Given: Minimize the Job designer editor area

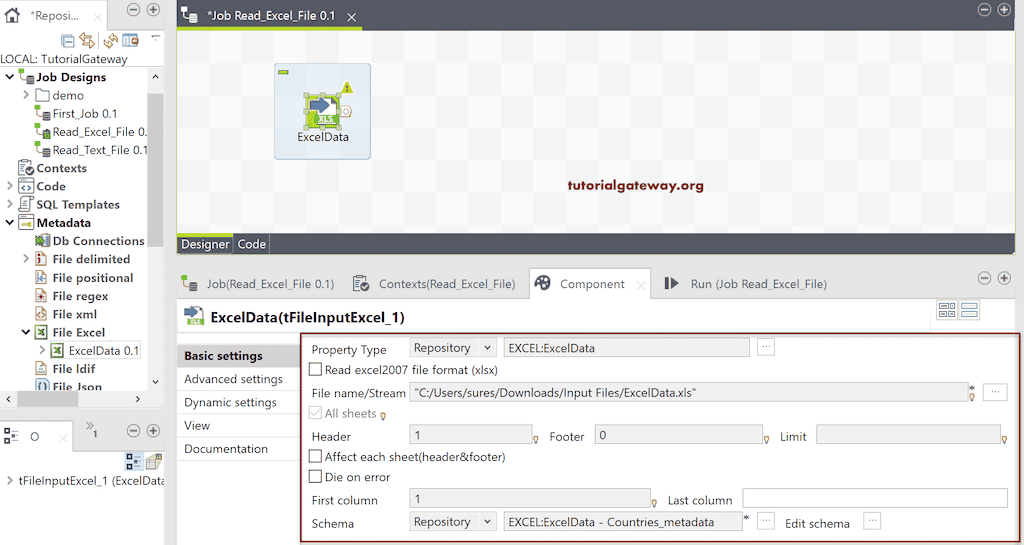Looking at the screenshot, I should click(985, 9).
